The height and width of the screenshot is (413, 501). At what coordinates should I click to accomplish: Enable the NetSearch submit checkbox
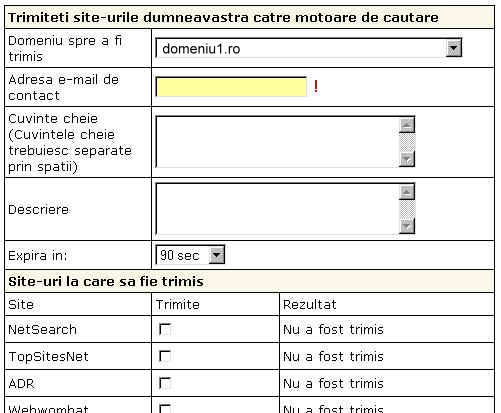coord(165,329)
